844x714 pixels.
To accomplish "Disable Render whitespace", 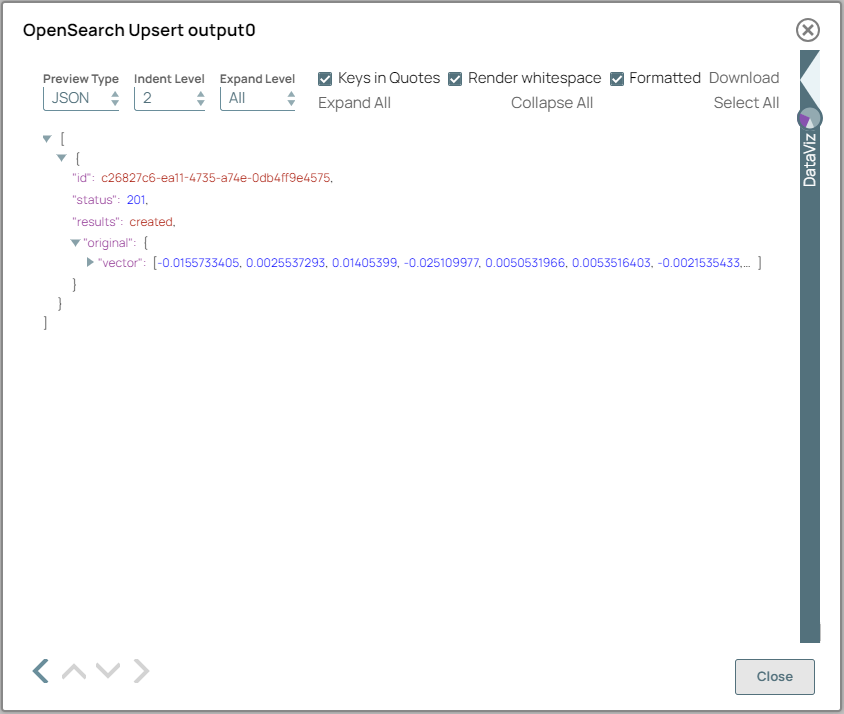I will pyautogui.click(x=455, y=77).
